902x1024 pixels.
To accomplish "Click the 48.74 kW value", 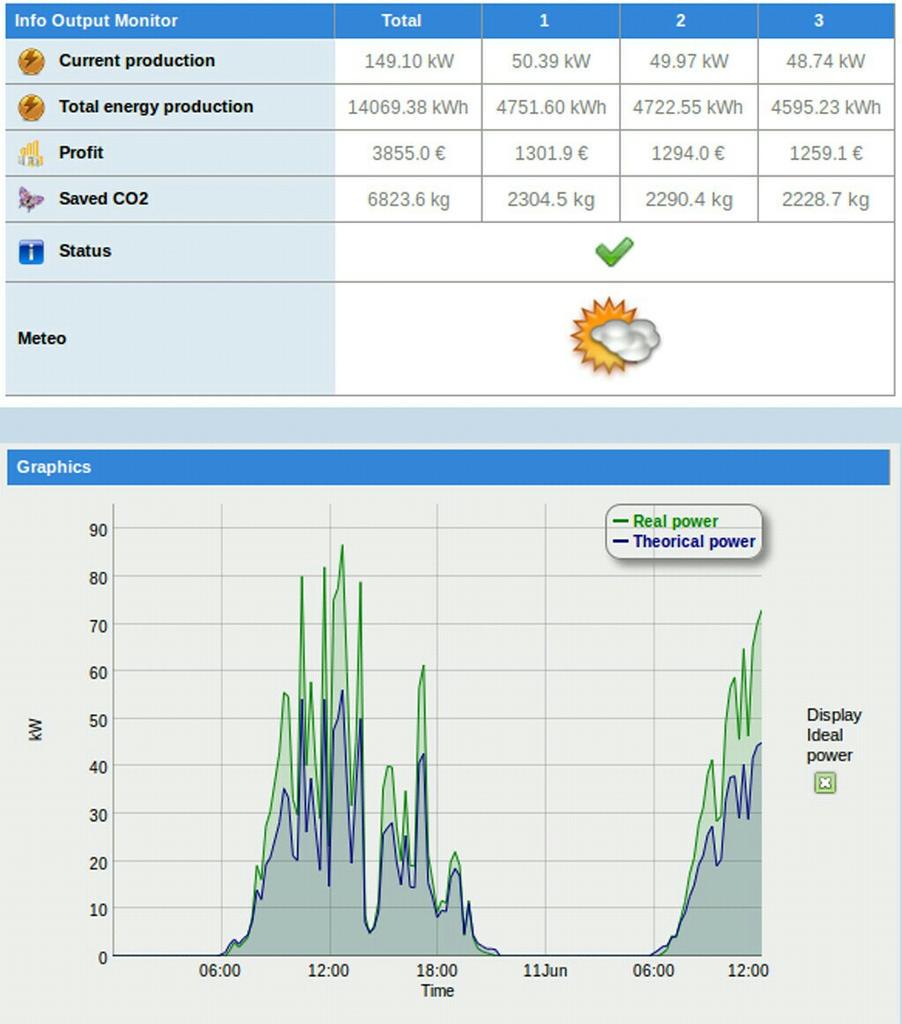I will click(x=826, y=61).
